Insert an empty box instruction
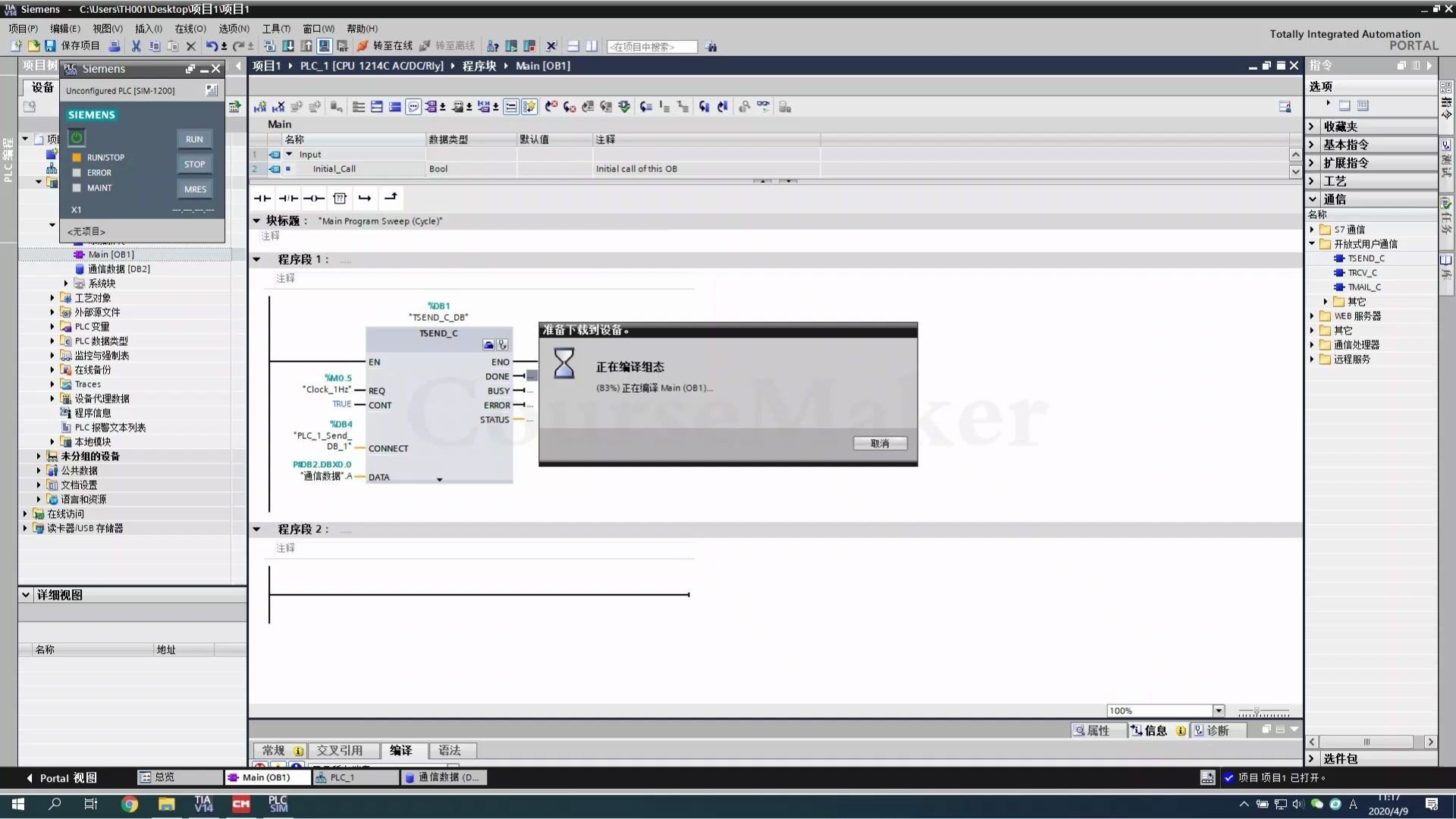Screen dimensions: 1456x819 click(x=340, y=198)
